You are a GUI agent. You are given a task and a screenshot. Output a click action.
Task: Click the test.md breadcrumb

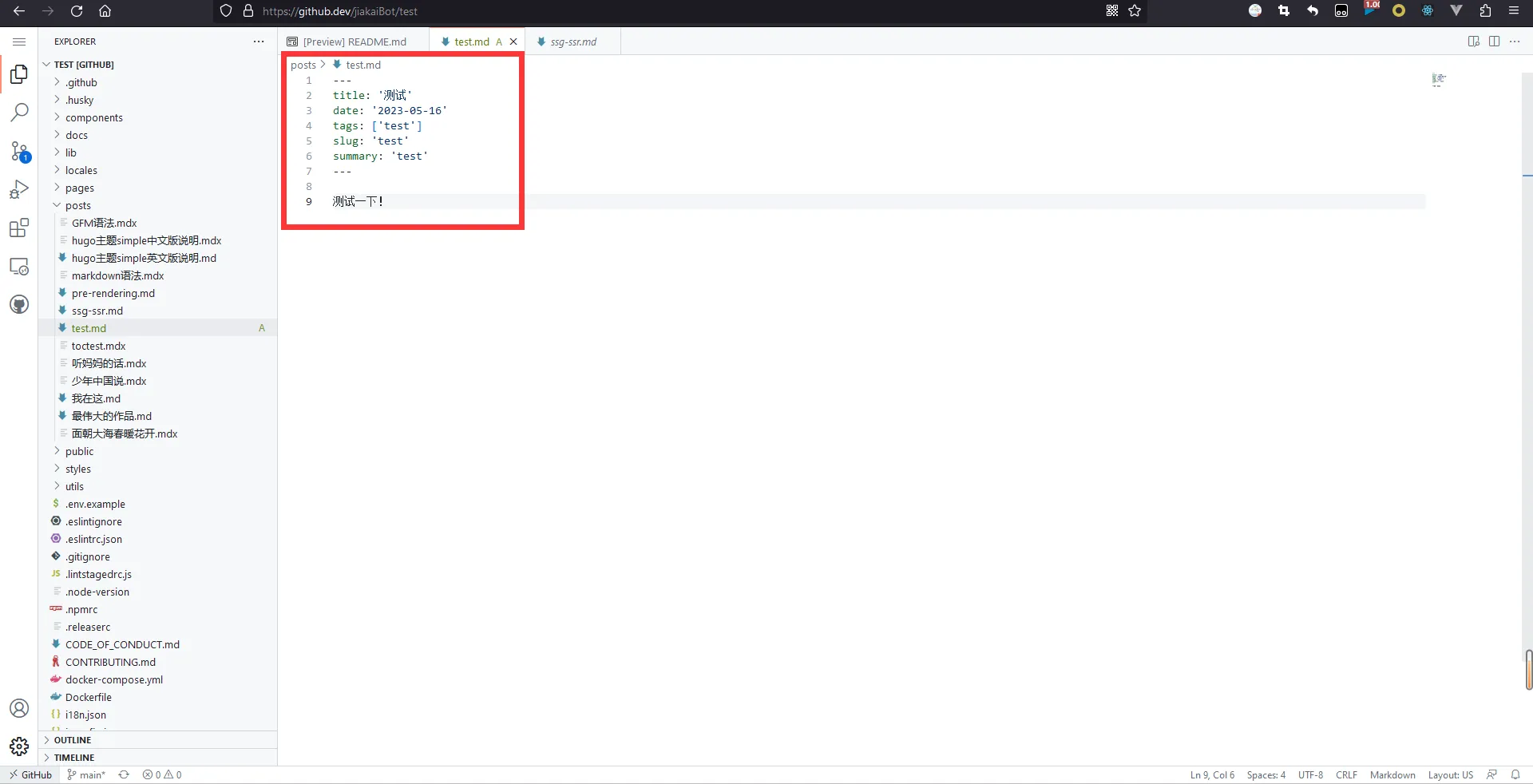pos(363,65)
